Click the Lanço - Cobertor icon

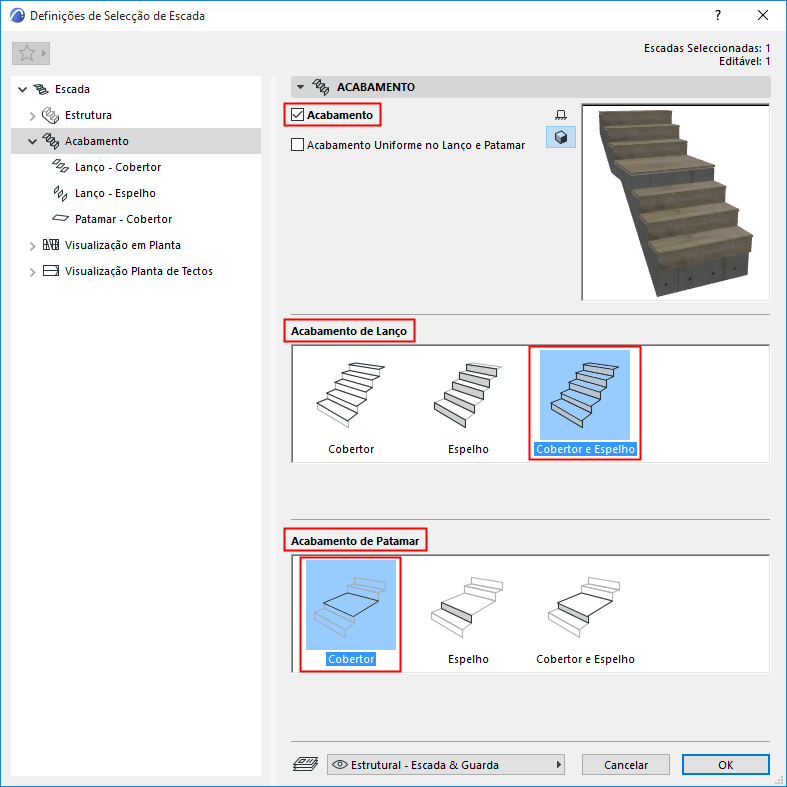pyautogui.click(x=61, y=167)
